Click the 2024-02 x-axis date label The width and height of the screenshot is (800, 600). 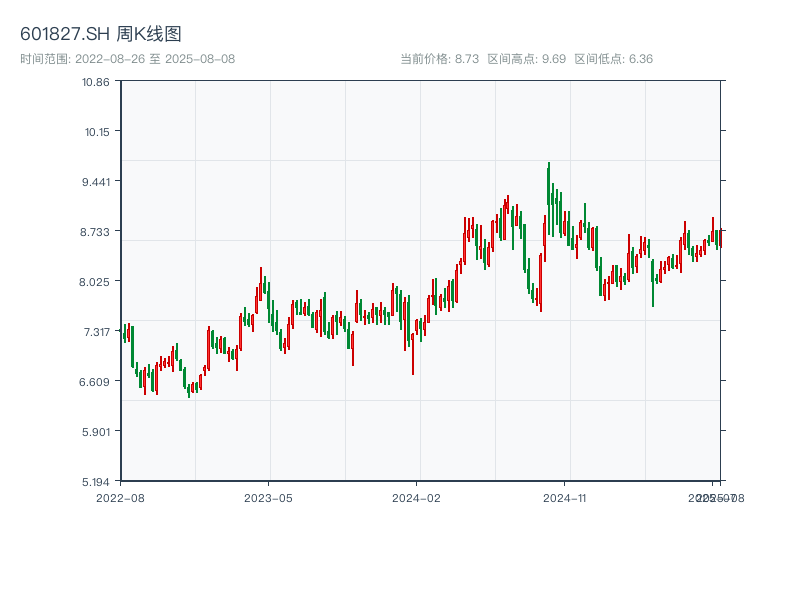[x=416, y=497]
